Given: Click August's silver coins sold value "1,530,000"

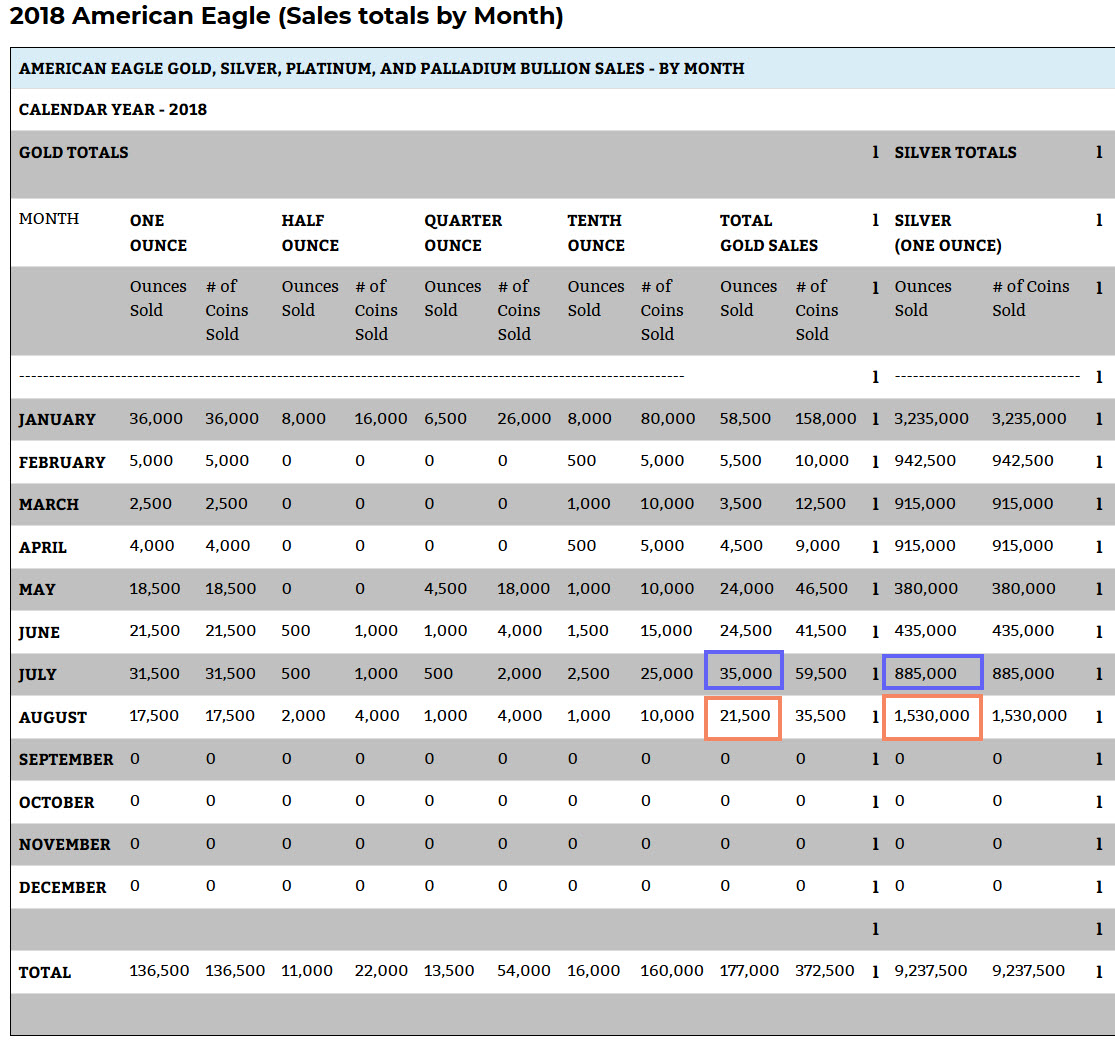Looking at the screenshot, I should pyautogui.click(x=1030, y=715).
